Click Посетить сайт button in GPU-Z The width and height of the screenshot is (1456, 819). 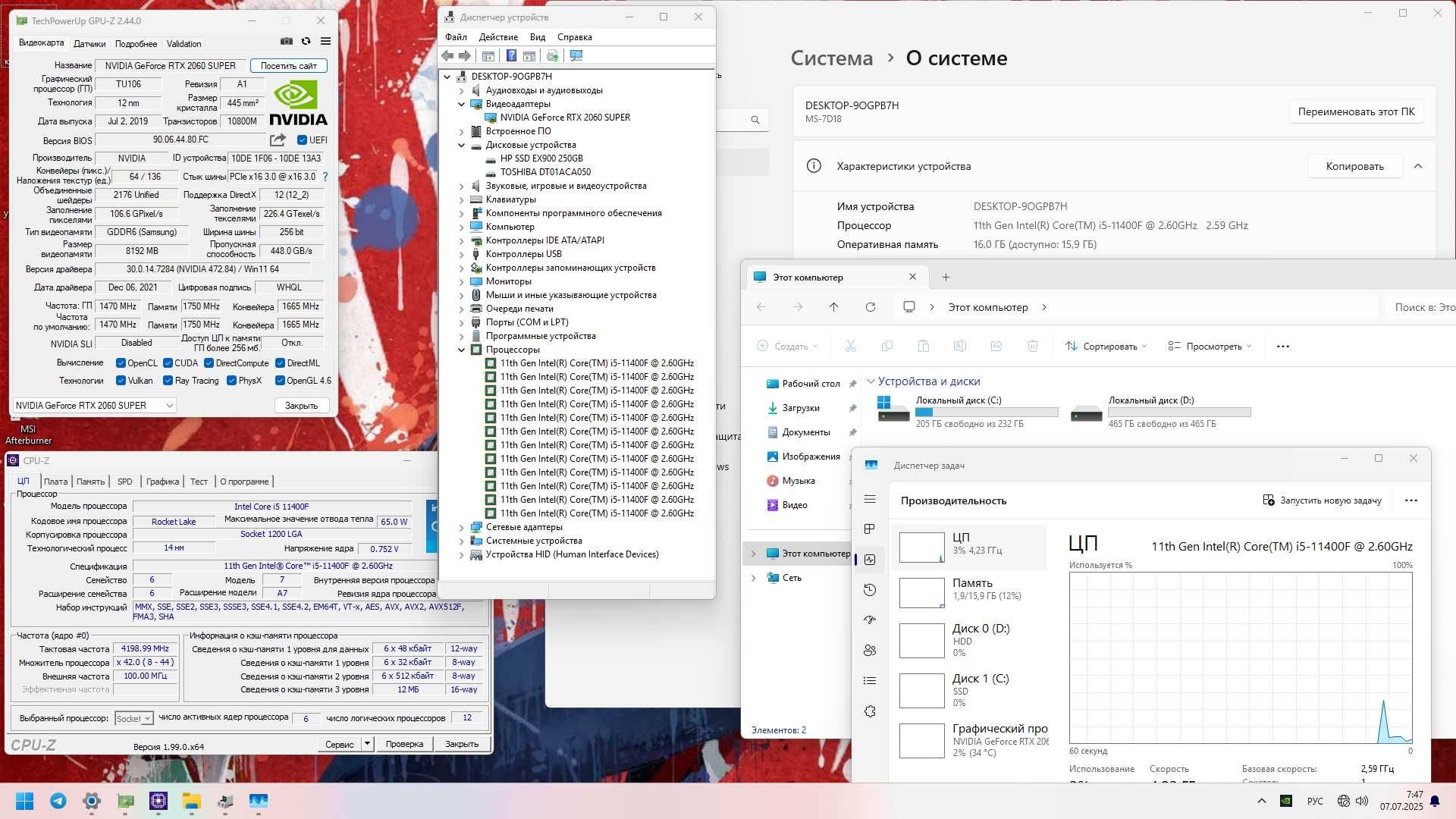tap(289, 66)
